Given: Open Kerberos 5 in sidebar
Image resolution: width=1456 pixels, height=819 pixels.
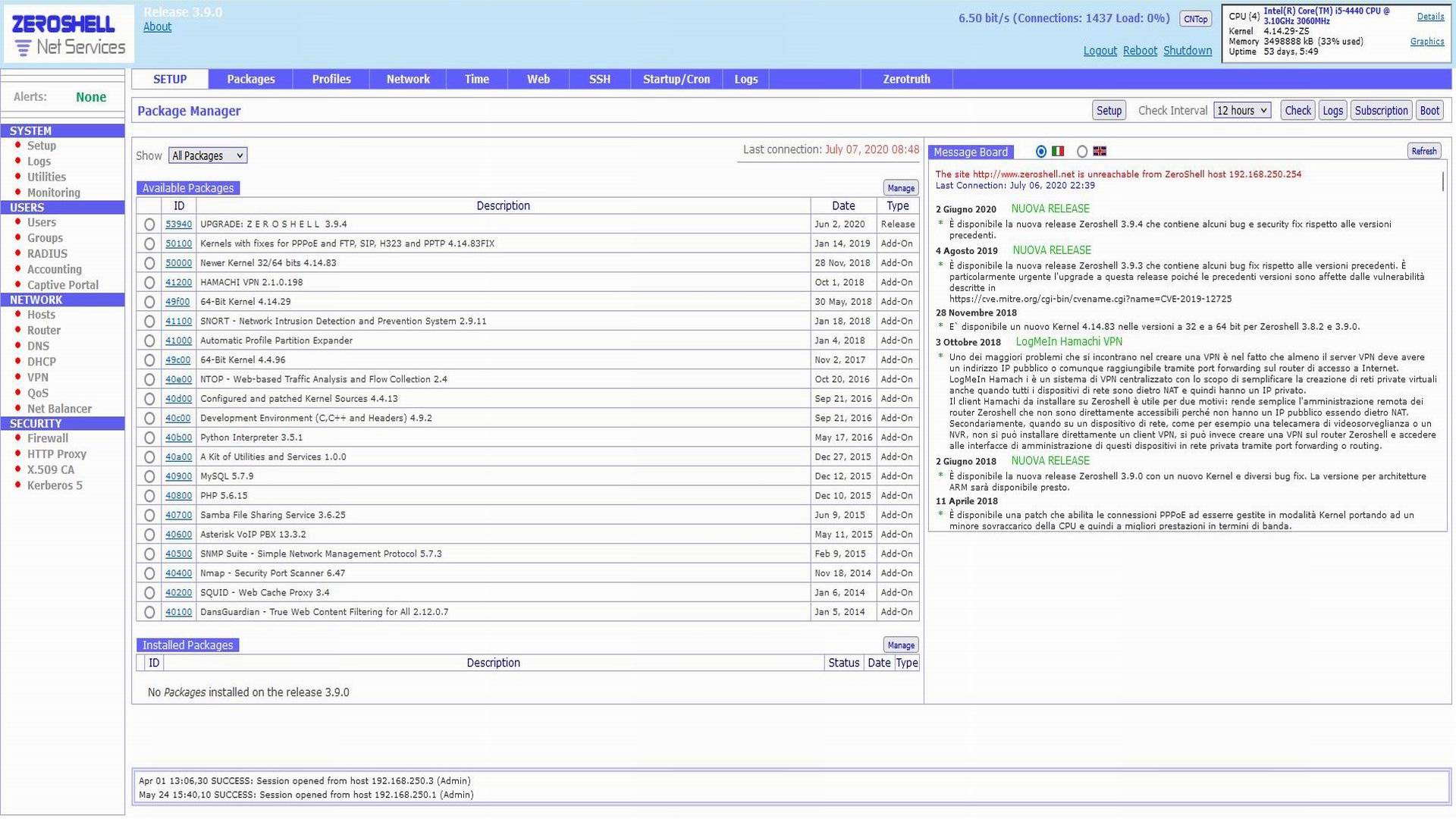Looking at the screenshot, I should pos(55,486).
